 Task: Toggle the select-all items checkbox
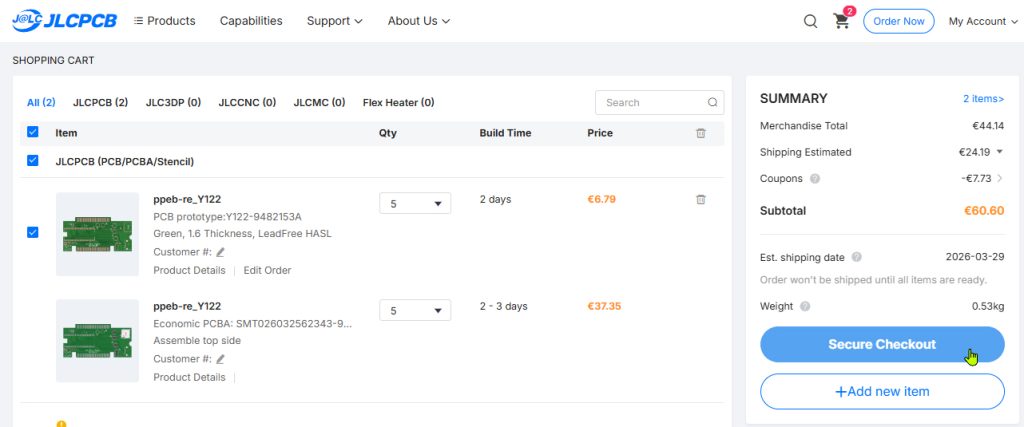33,132
